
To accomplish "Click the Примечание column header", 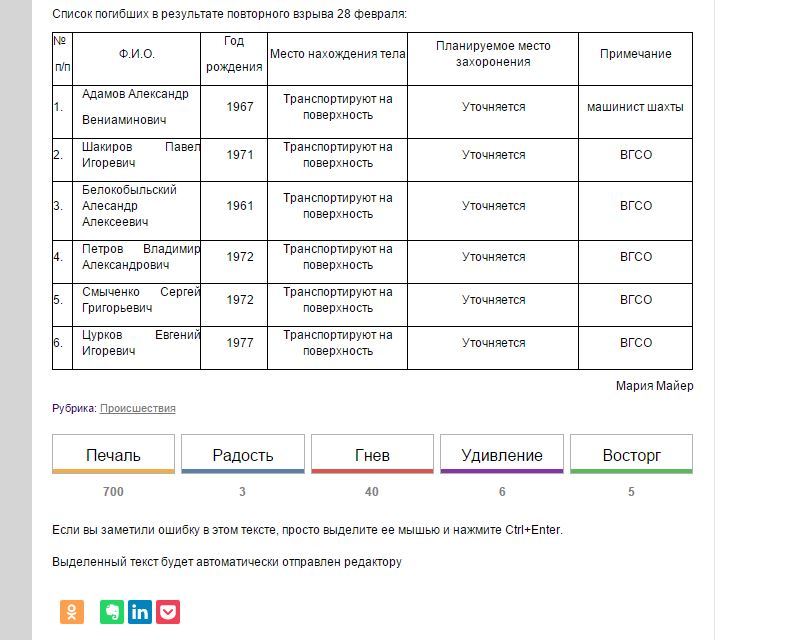I will coord(635,54).
